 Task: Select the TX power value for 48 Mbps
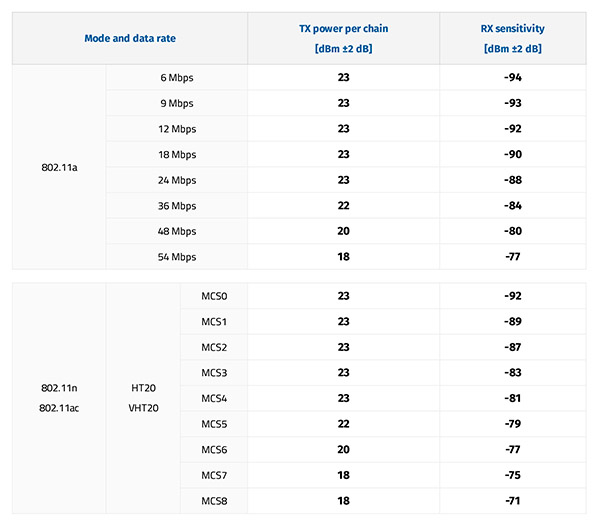point(343,232)
